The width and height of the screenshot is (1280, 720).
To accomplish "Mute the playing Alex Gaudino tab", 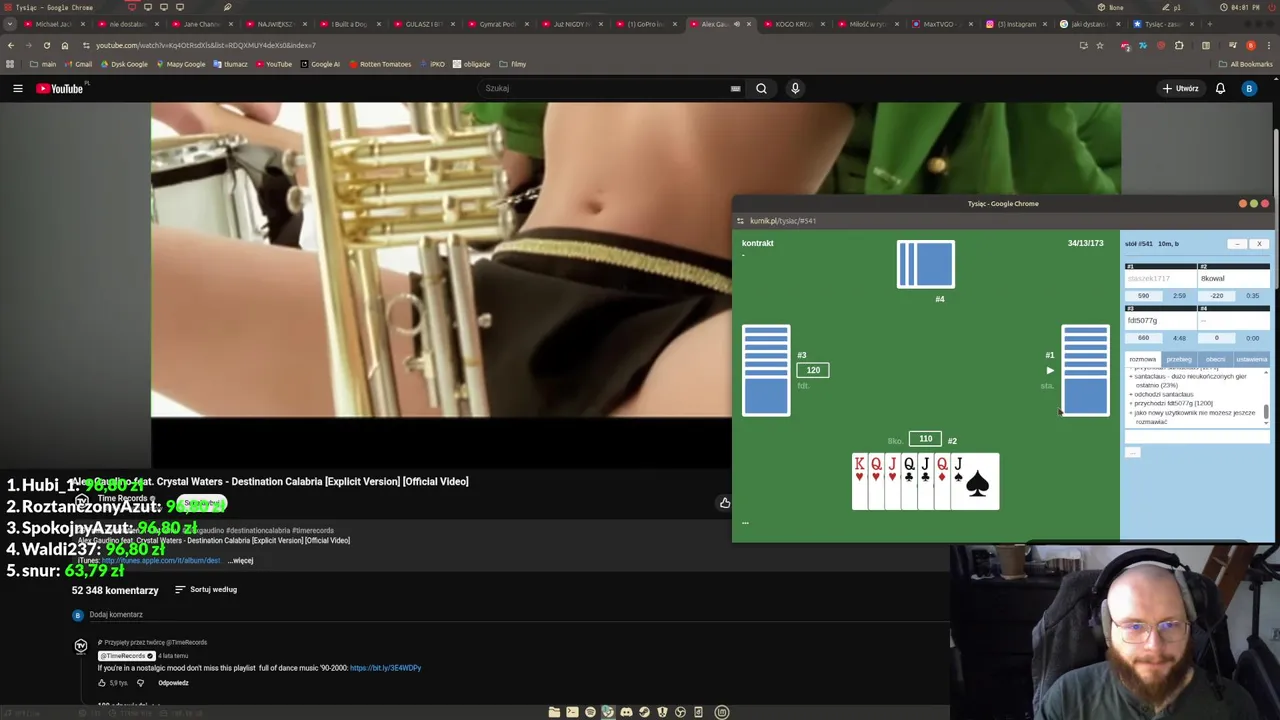I will tap(737, 24).
